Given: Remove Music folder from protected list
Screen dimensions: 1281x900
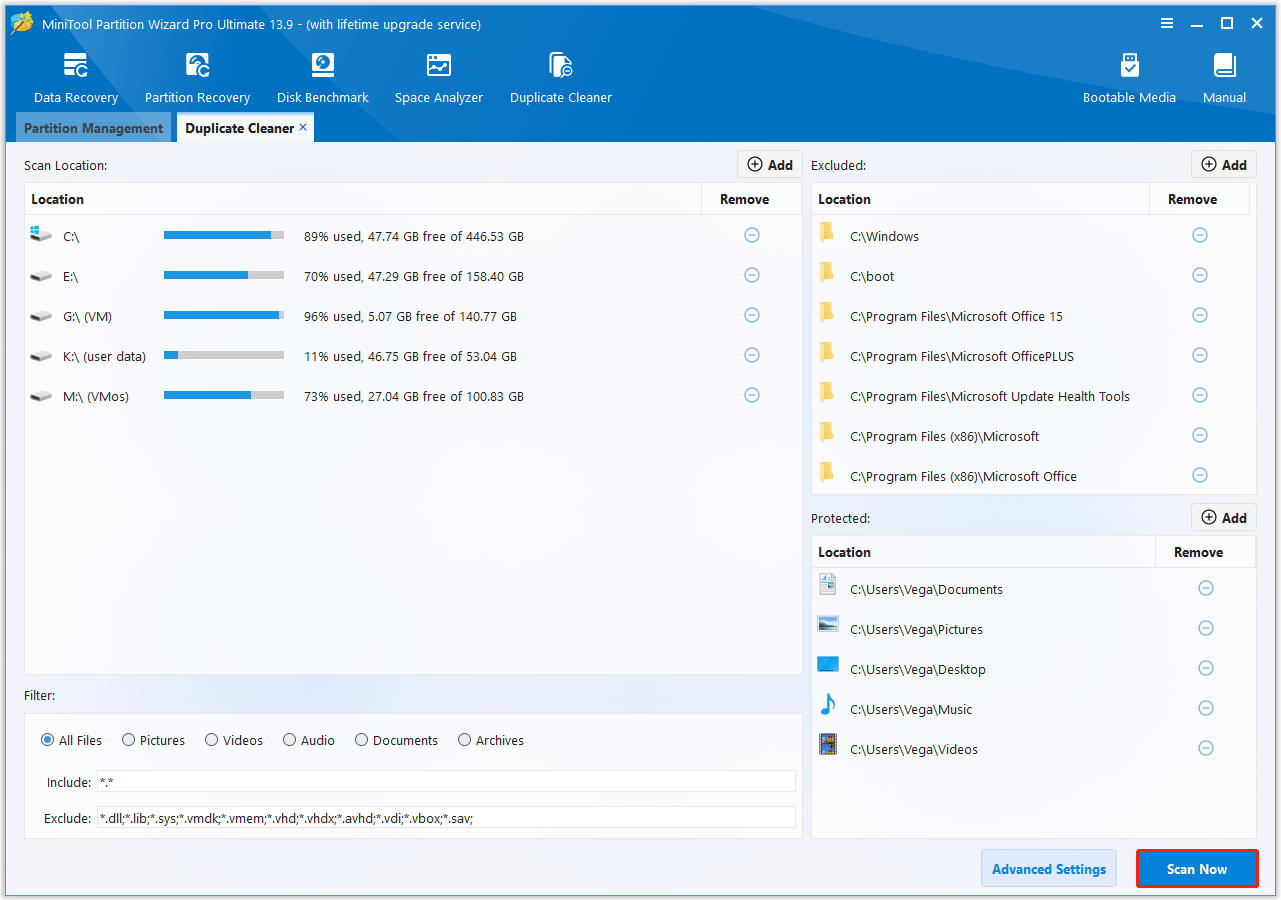Looking at the screenshot, I should tap(1206, 708).
